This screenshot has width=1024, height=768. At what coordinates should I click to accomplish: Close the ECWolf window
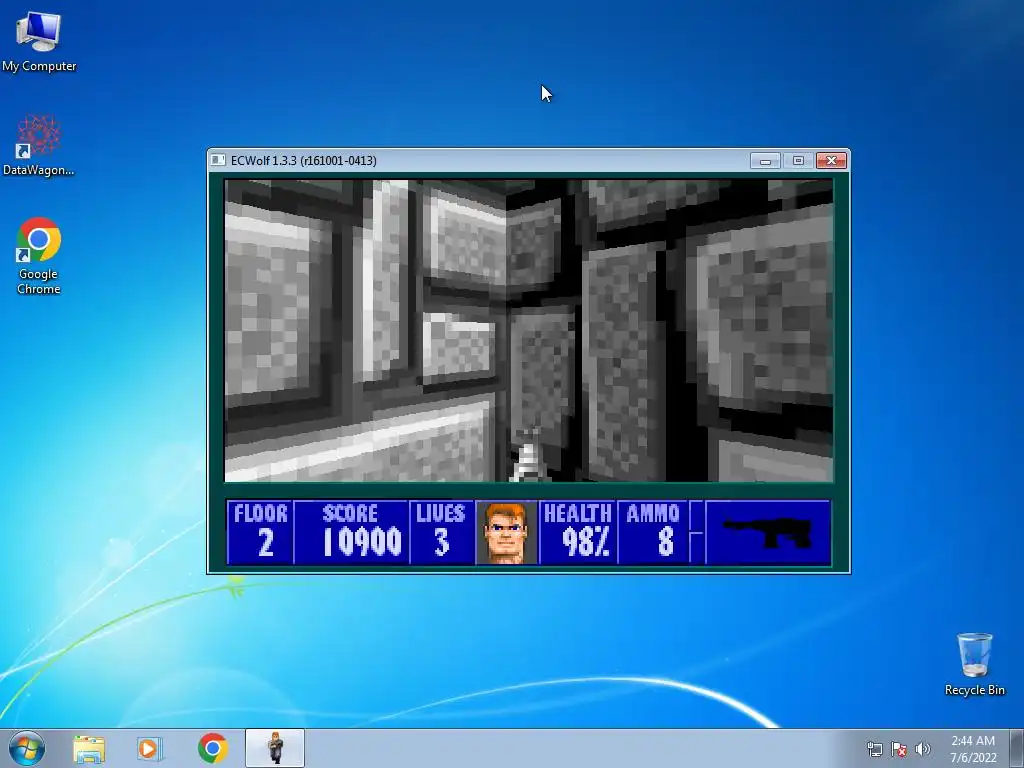click(831, 161)
